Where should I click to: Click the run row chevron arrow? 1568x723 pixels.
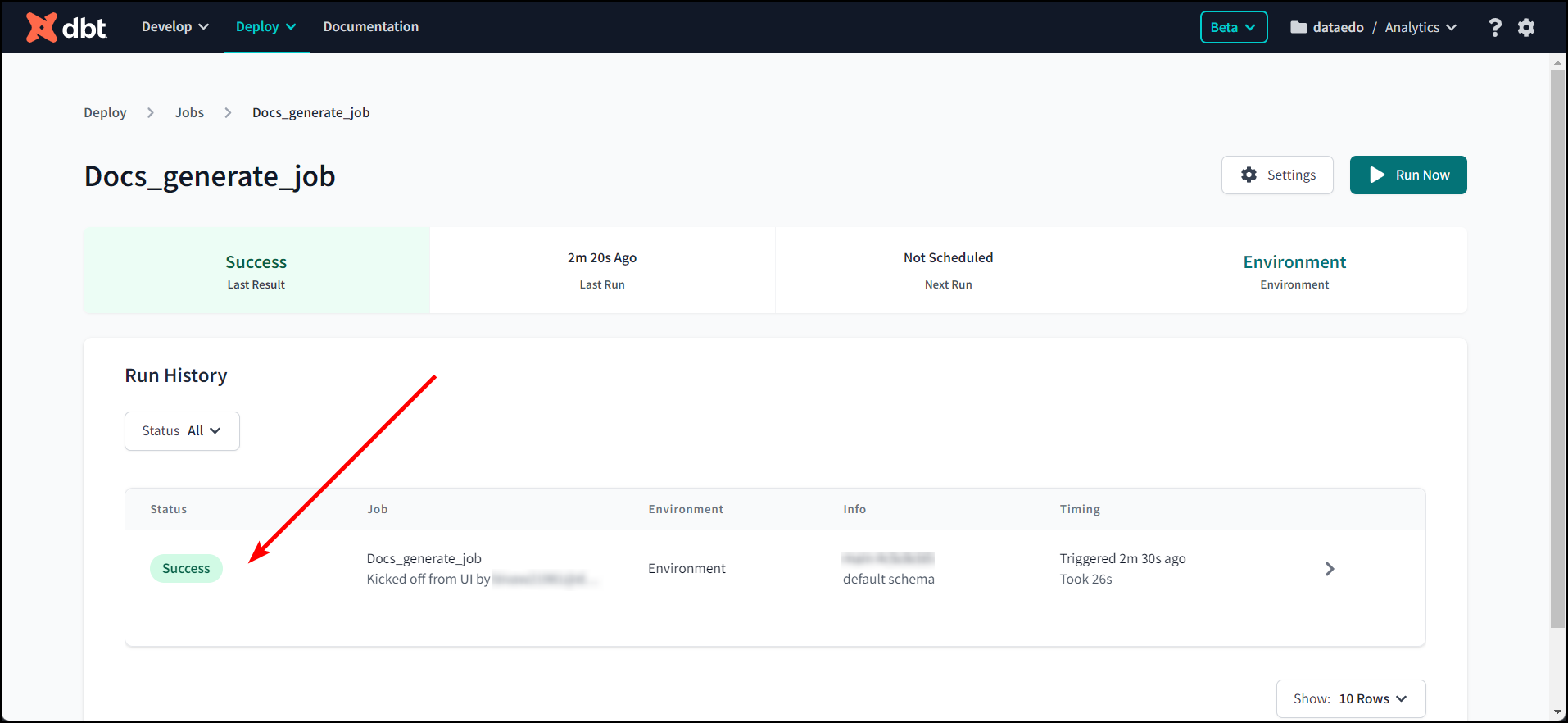1329,569
